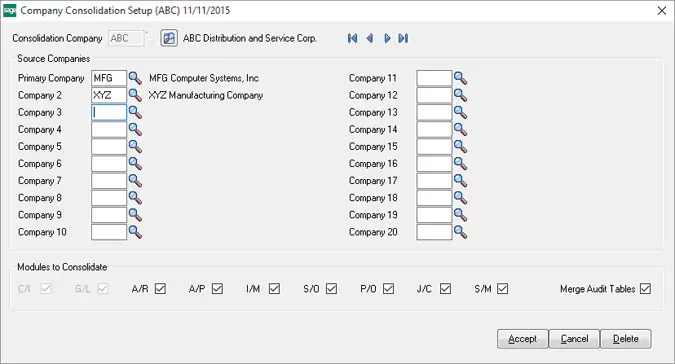This screenshot has height=364, width=675.
Task: Go to previous consolidation company record
Action: 370,38
